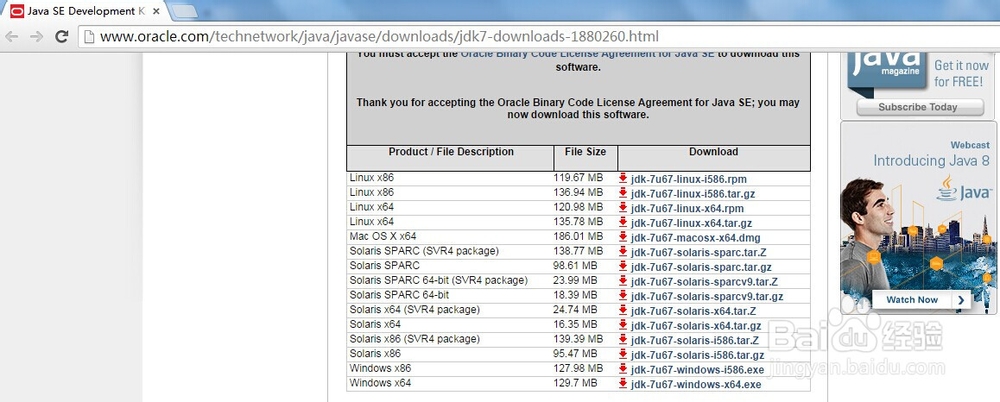The width and height of the screenshot is (1000, 402).
Task: Go forward using browser forward arrow
Action: (36, 36)
